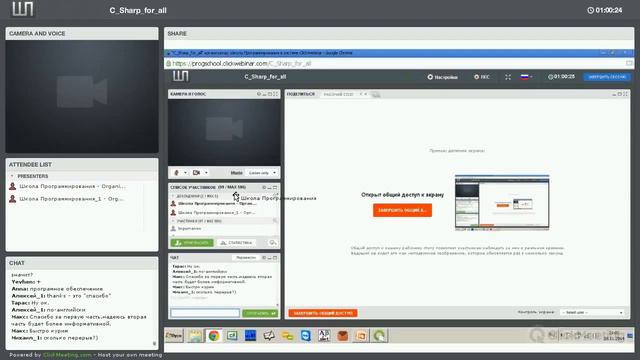This screenshot has width=640, height=360.
Task: Click the green invite button under attendee list
Action: (x=192, y=242)
